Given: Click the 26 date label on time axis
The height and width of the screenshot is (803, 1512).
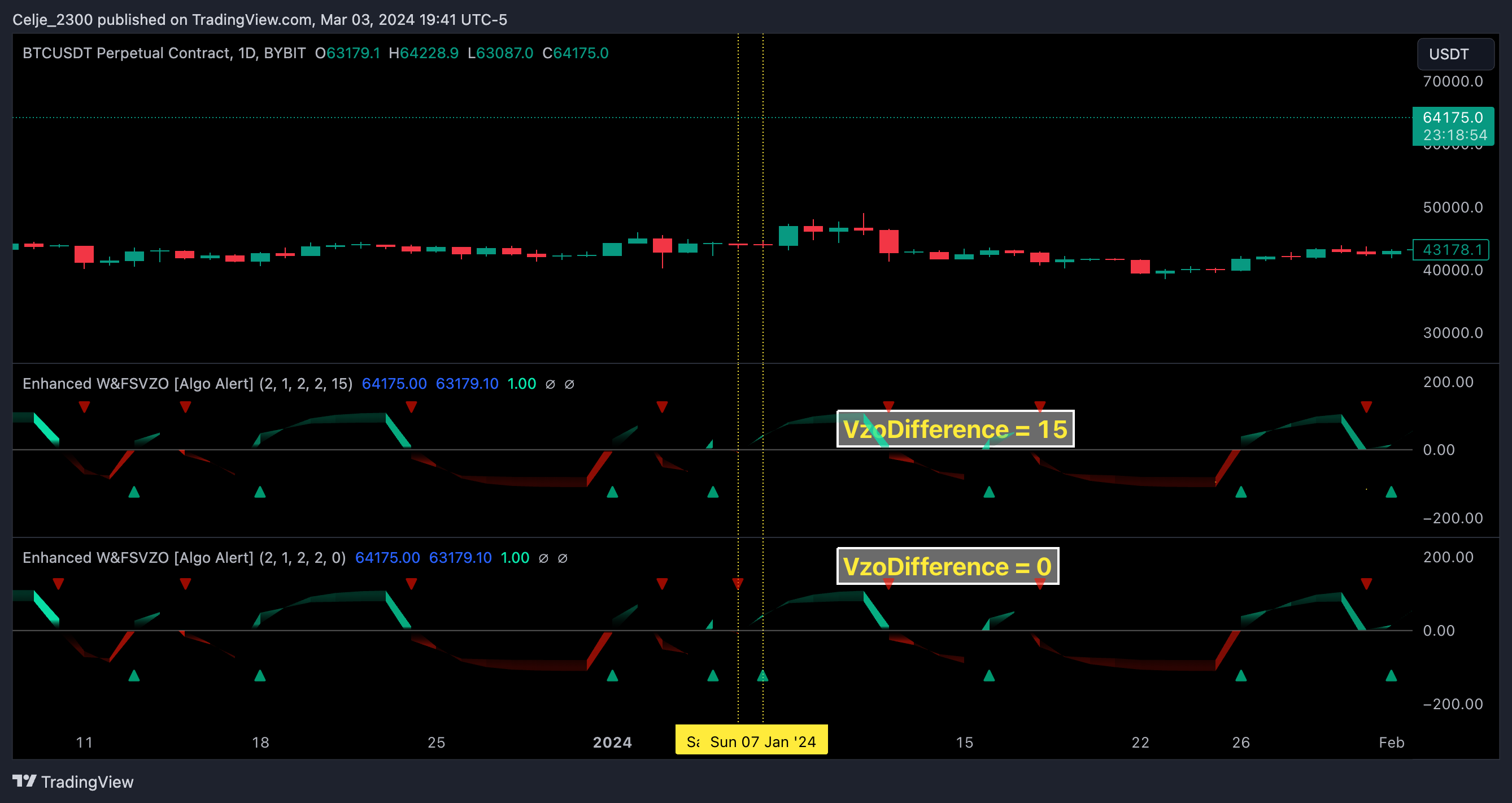Looking at the screenshot, I should click(1241, 742).
